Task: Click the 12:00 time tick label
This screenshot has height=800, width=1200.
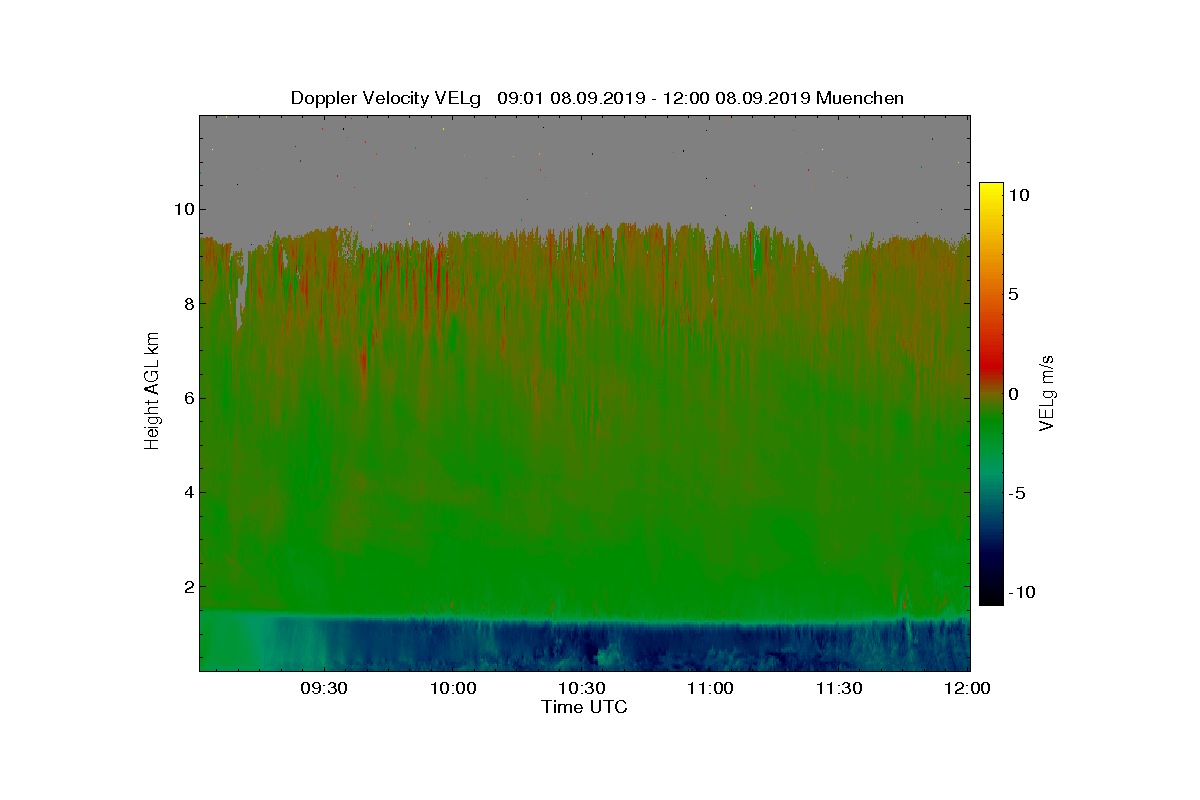Action: (966, 689)
